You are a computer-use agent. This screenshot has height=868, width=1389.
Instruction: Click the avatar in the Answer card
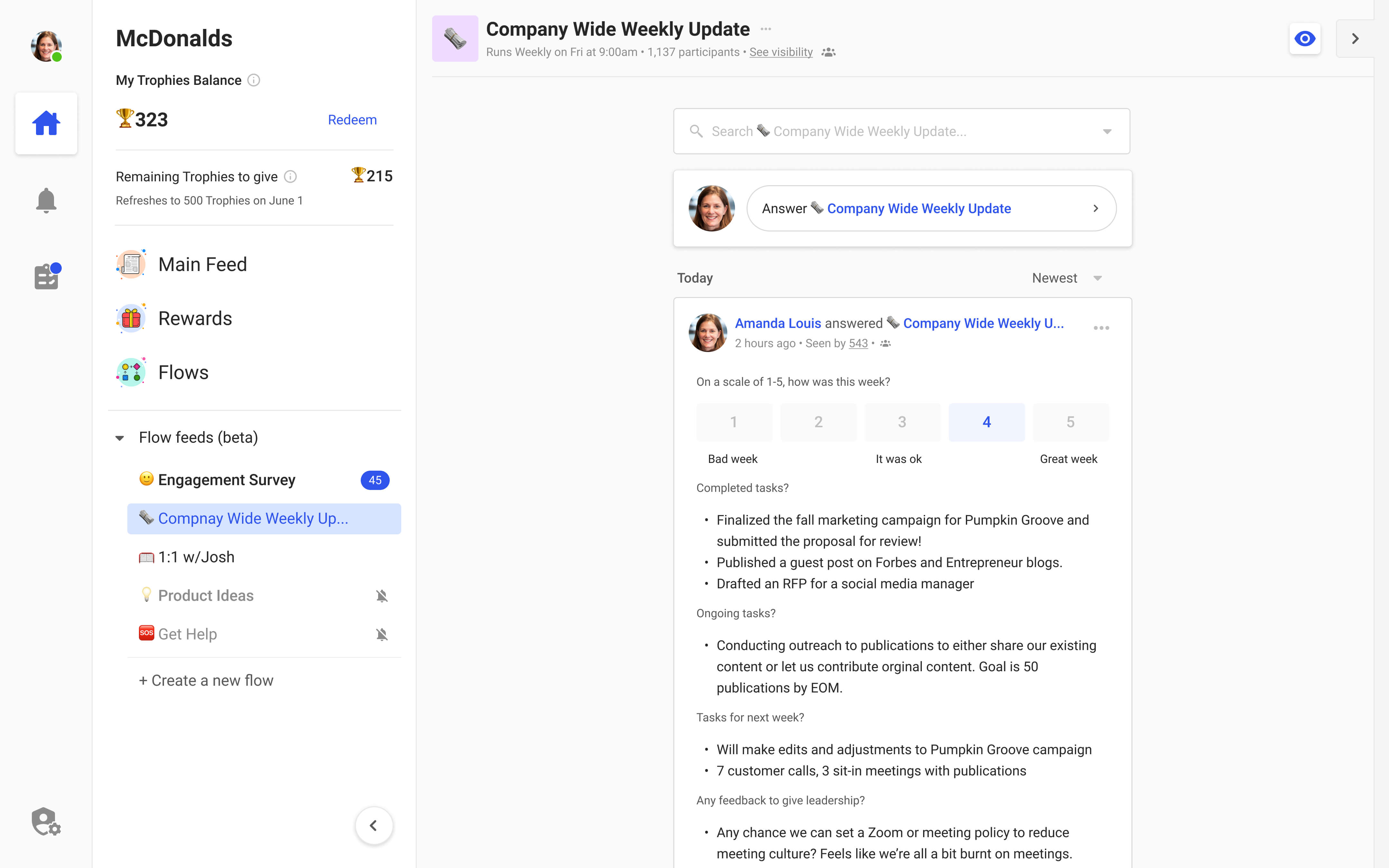[712, 208]
